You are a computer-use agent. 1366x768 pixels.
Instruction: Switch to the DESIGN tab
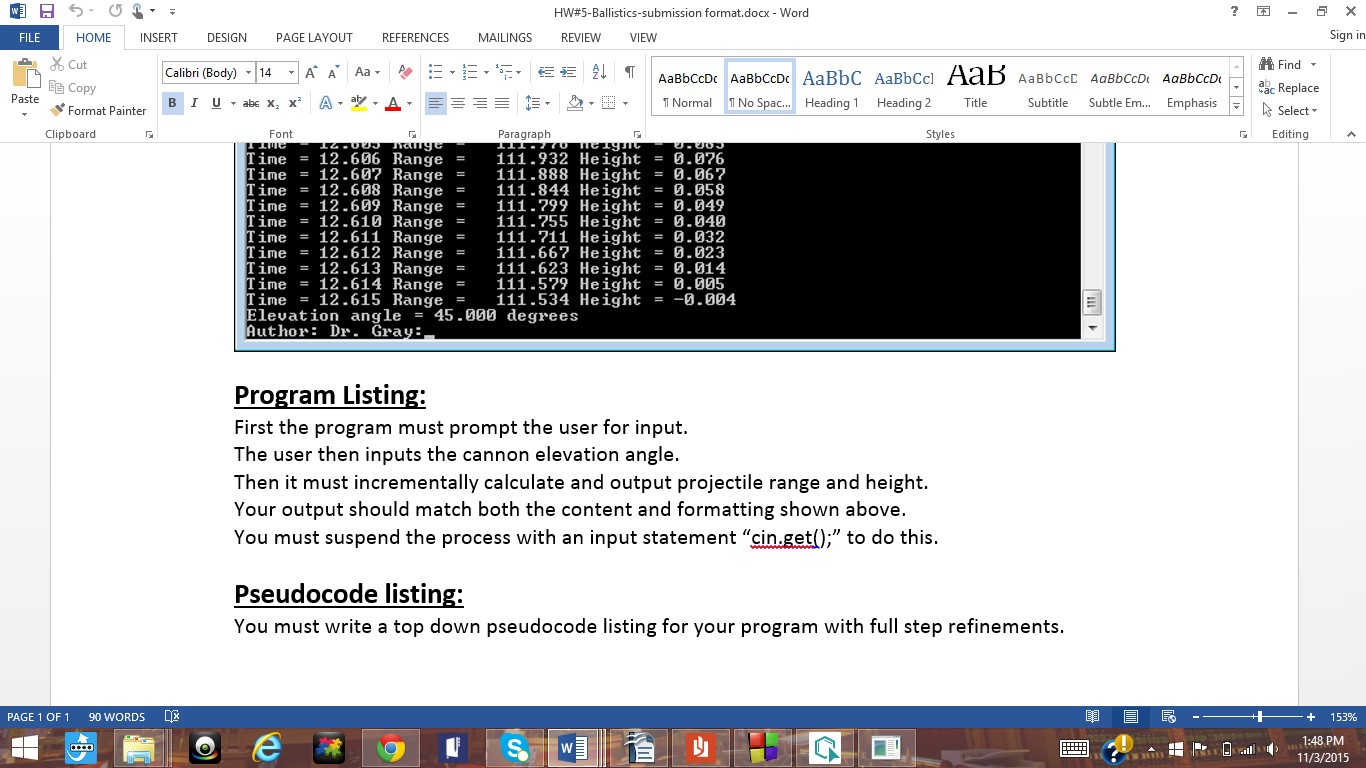(x=227, y=38)
